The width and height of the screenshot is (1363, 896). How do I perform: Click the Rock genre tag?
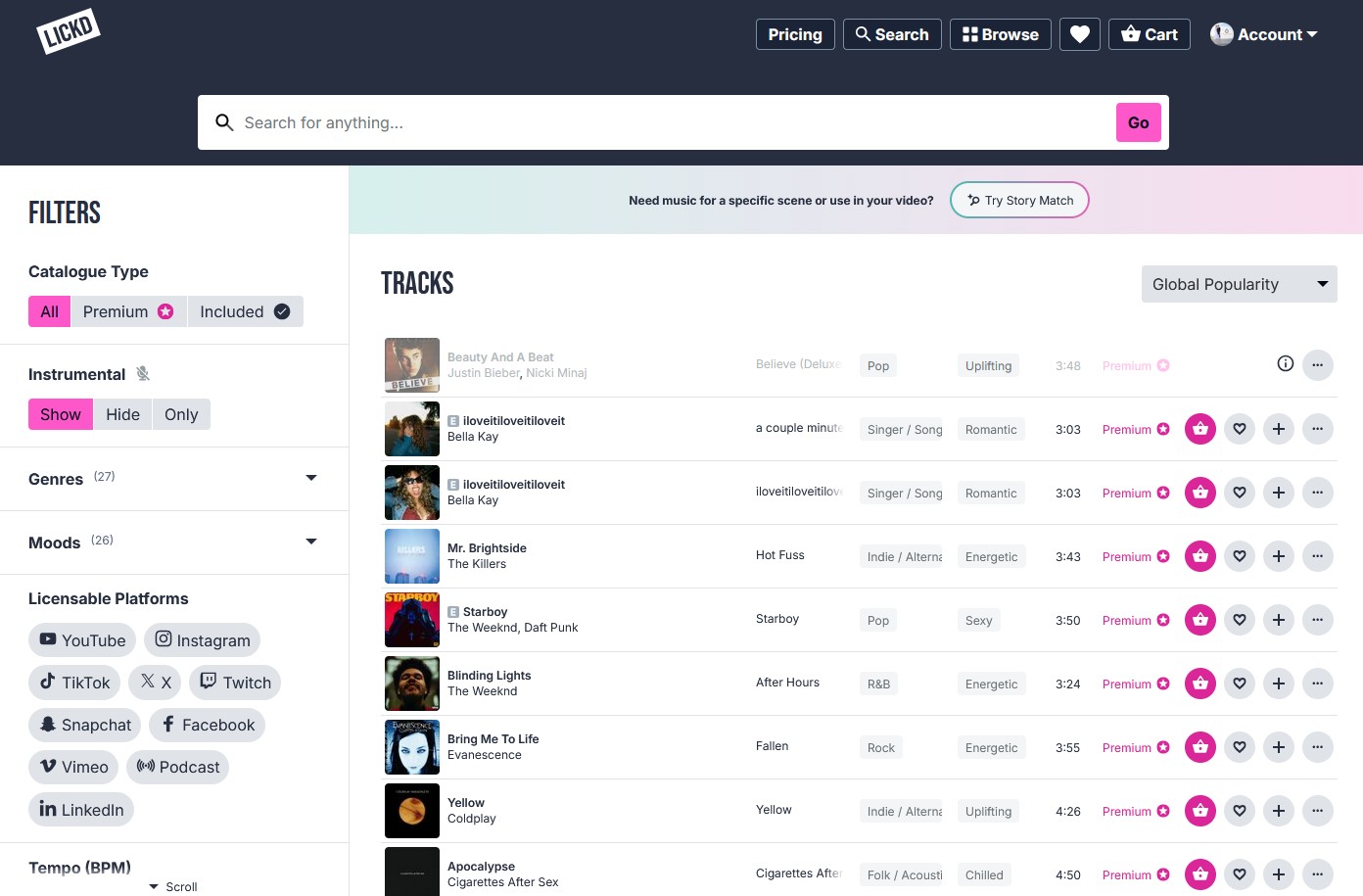pyautogui.click(x=881, y=748)
